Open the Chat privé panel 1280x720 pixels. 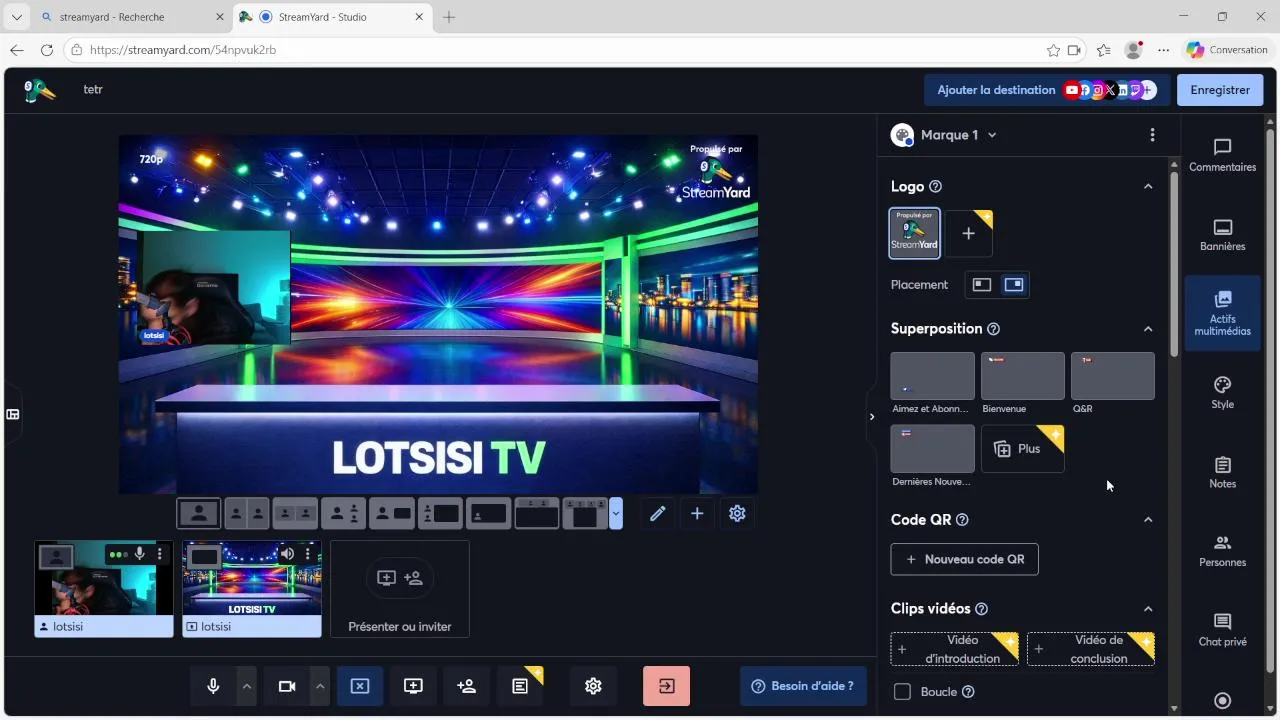[1222, 630]
